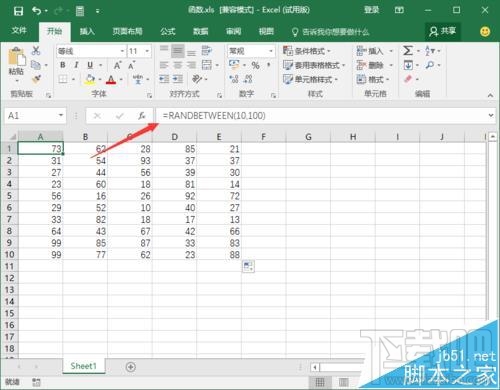This screenshot has height=390, width=500.
Task: Increase the indent
Action: pos(178,79)
